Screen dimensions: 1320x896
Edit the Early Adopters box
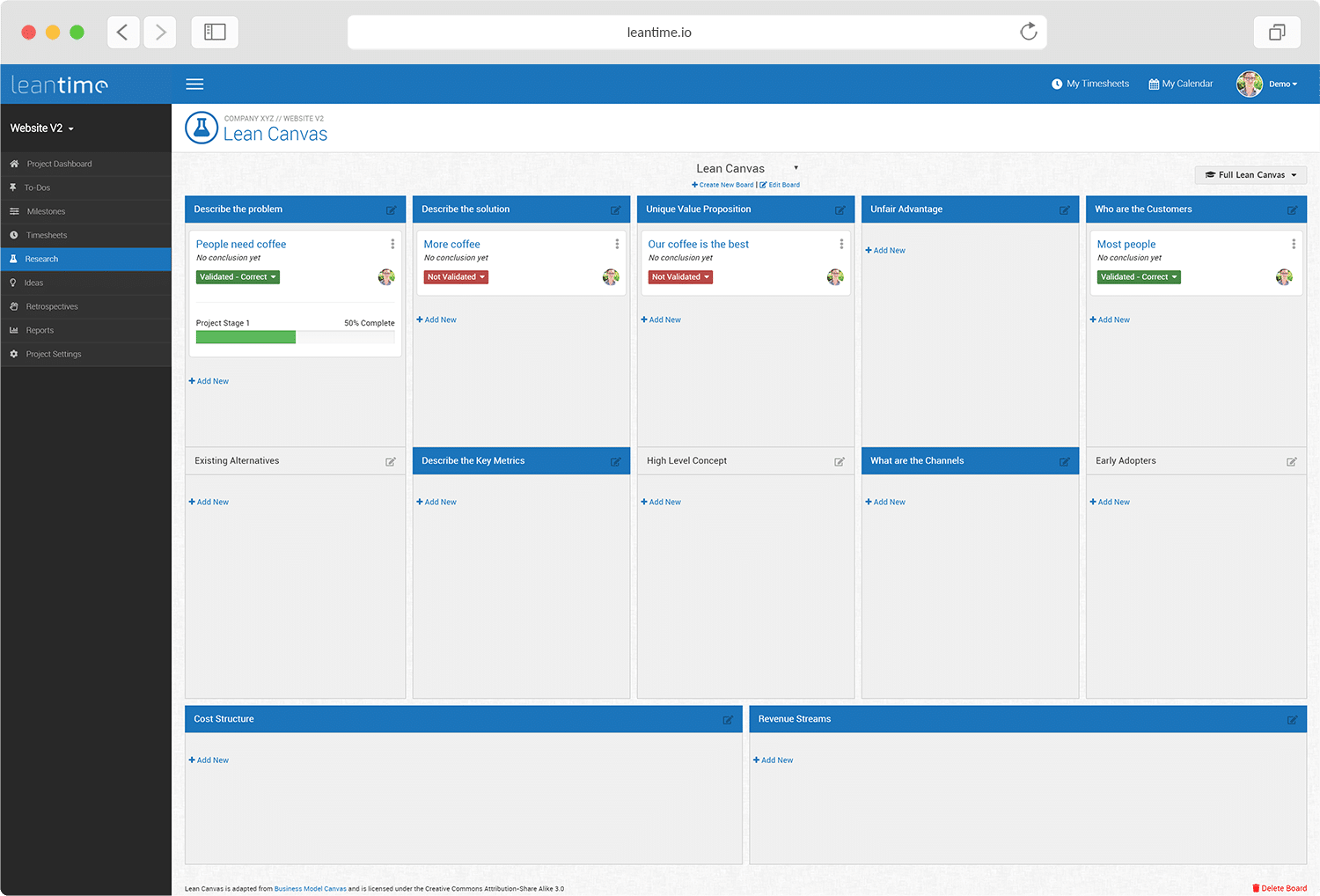1292,462
